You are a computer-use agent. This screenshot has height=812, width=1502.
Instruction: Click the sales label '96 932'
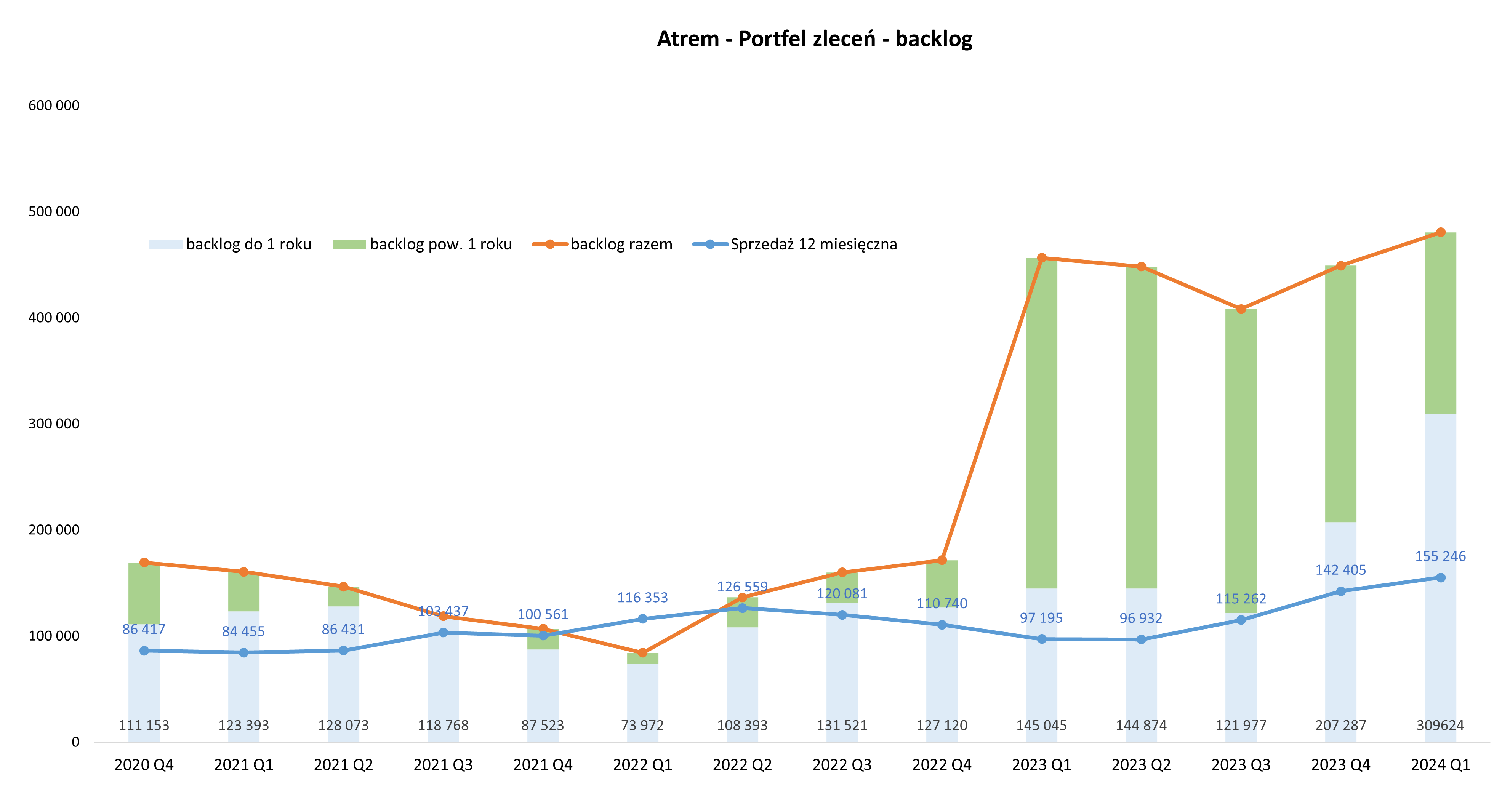pyautogui.click(x=1141, y=619)
